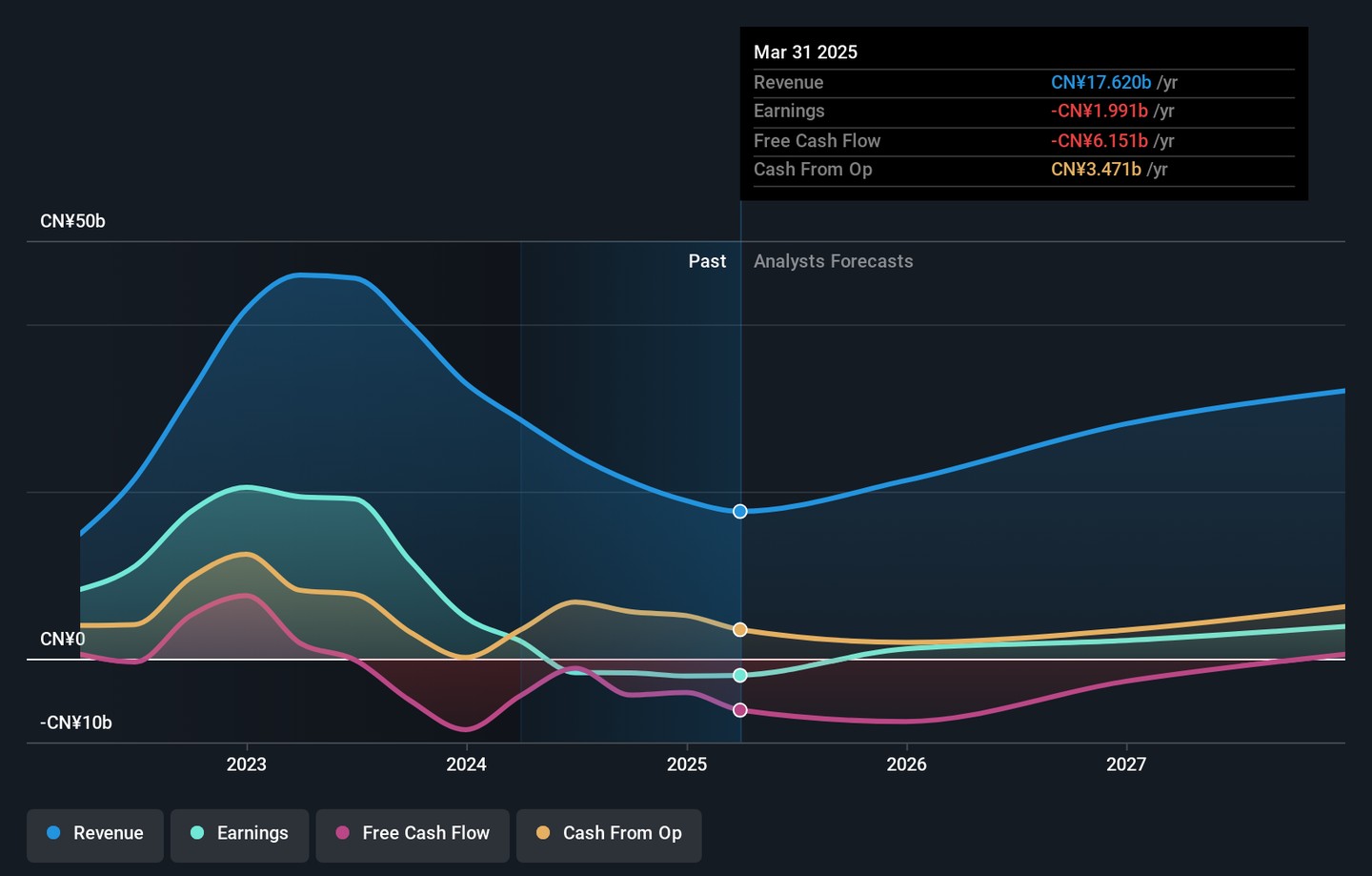Image resolution: width=1372 pixels, height=876 pixels.
Task: Toggle the Revenue legend series
Action: point(95,834)
